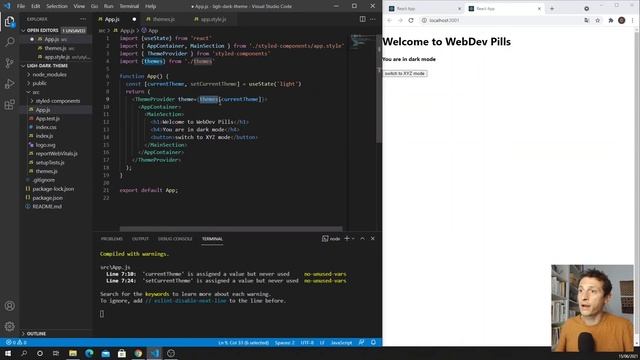Click the editor horizontal scrollbar
Screen dimensions: 640x360
(231, 229)
